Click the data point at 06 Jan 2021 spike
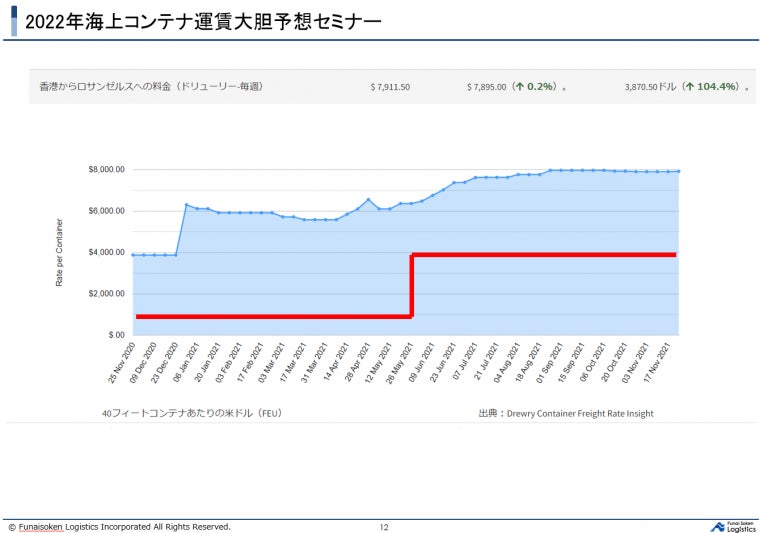The image size is (768, 533). tap(186, 205)
